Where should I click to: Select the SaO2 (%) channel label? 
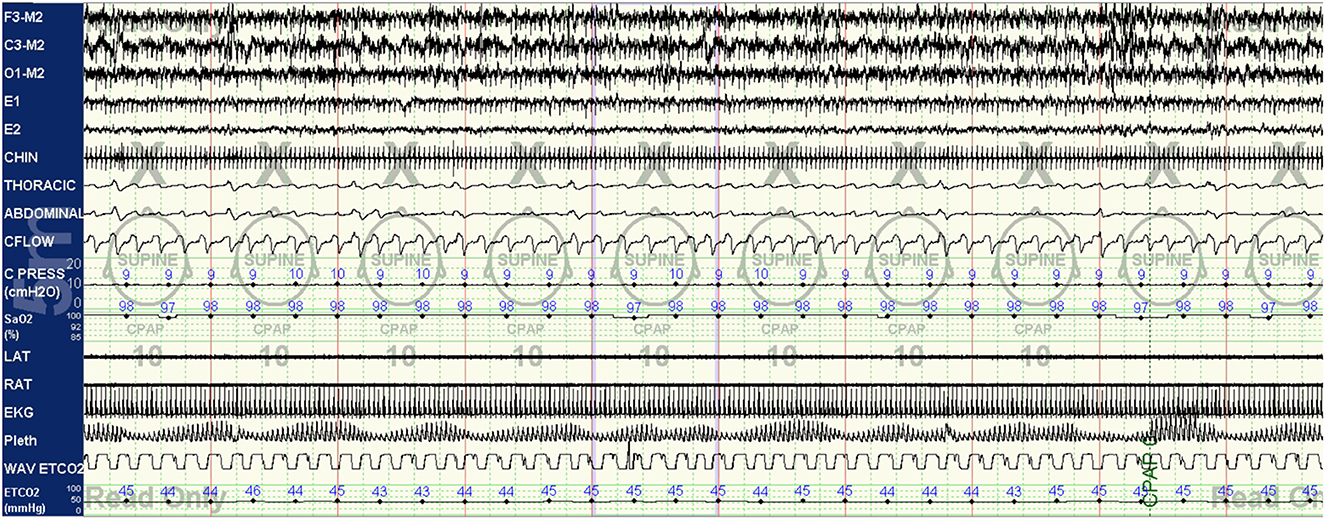(x=18, y=325)
